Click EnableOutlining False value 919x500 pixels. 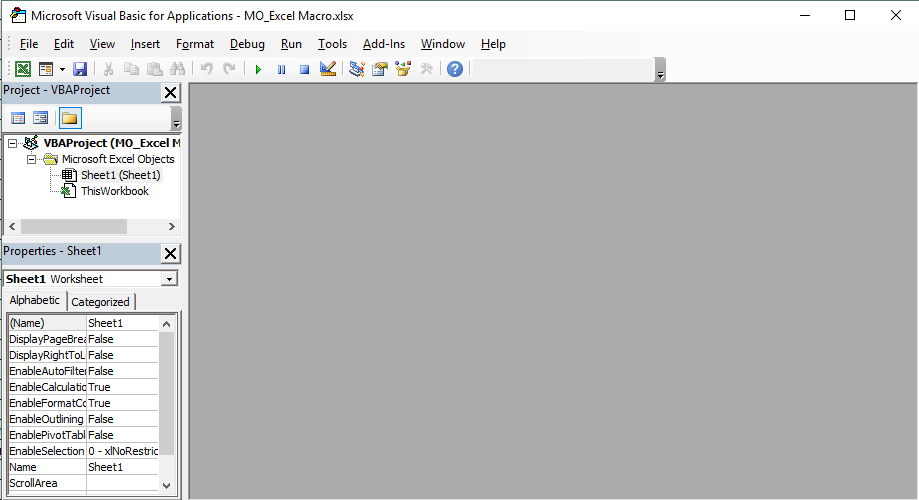pyautogui.click(x=122, y=419)
